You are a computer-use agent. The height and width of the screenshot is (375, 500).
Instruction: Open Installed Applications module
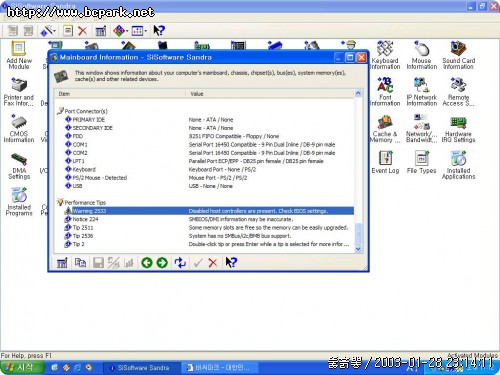coord(458,165)
